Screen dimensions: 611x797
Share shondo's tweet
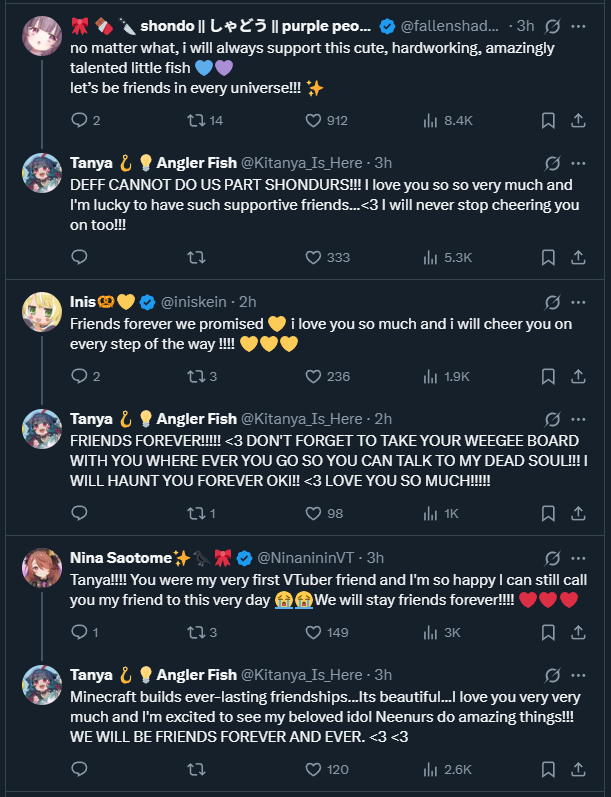578,120
